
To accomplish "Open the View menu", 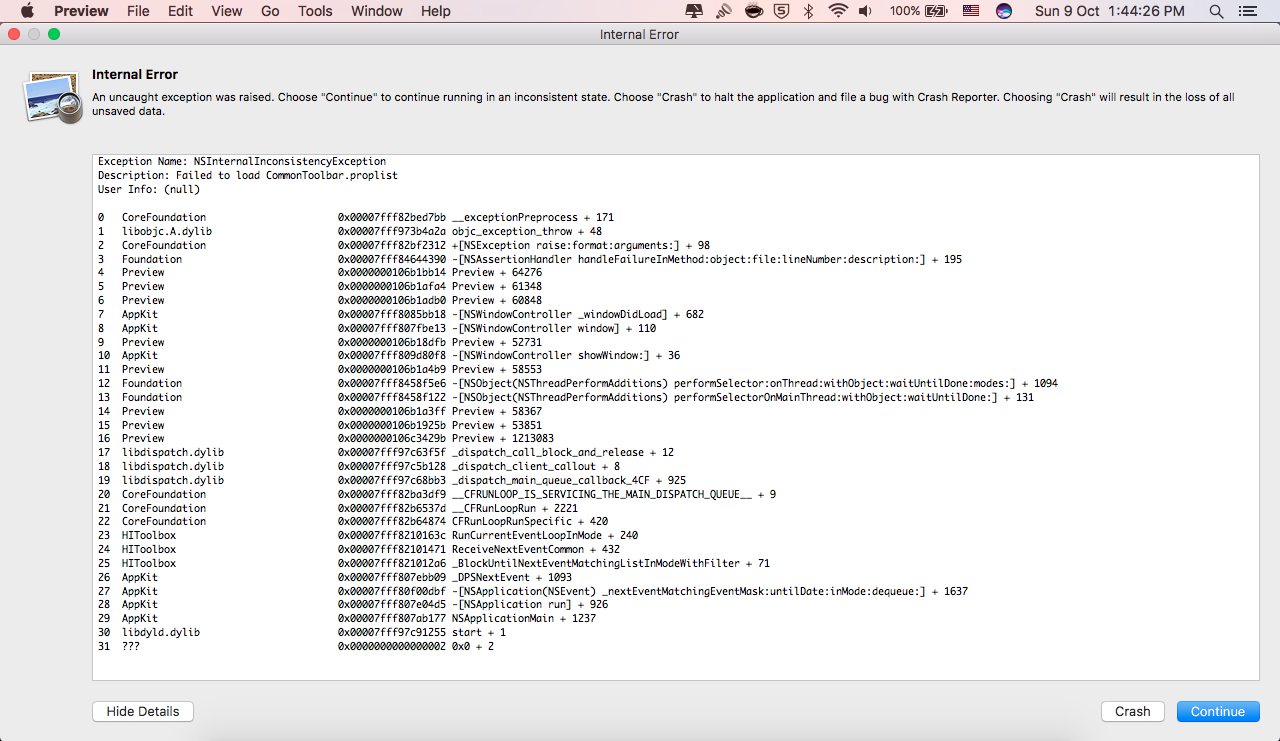I will pyautogui.click(x=227, y=11).
